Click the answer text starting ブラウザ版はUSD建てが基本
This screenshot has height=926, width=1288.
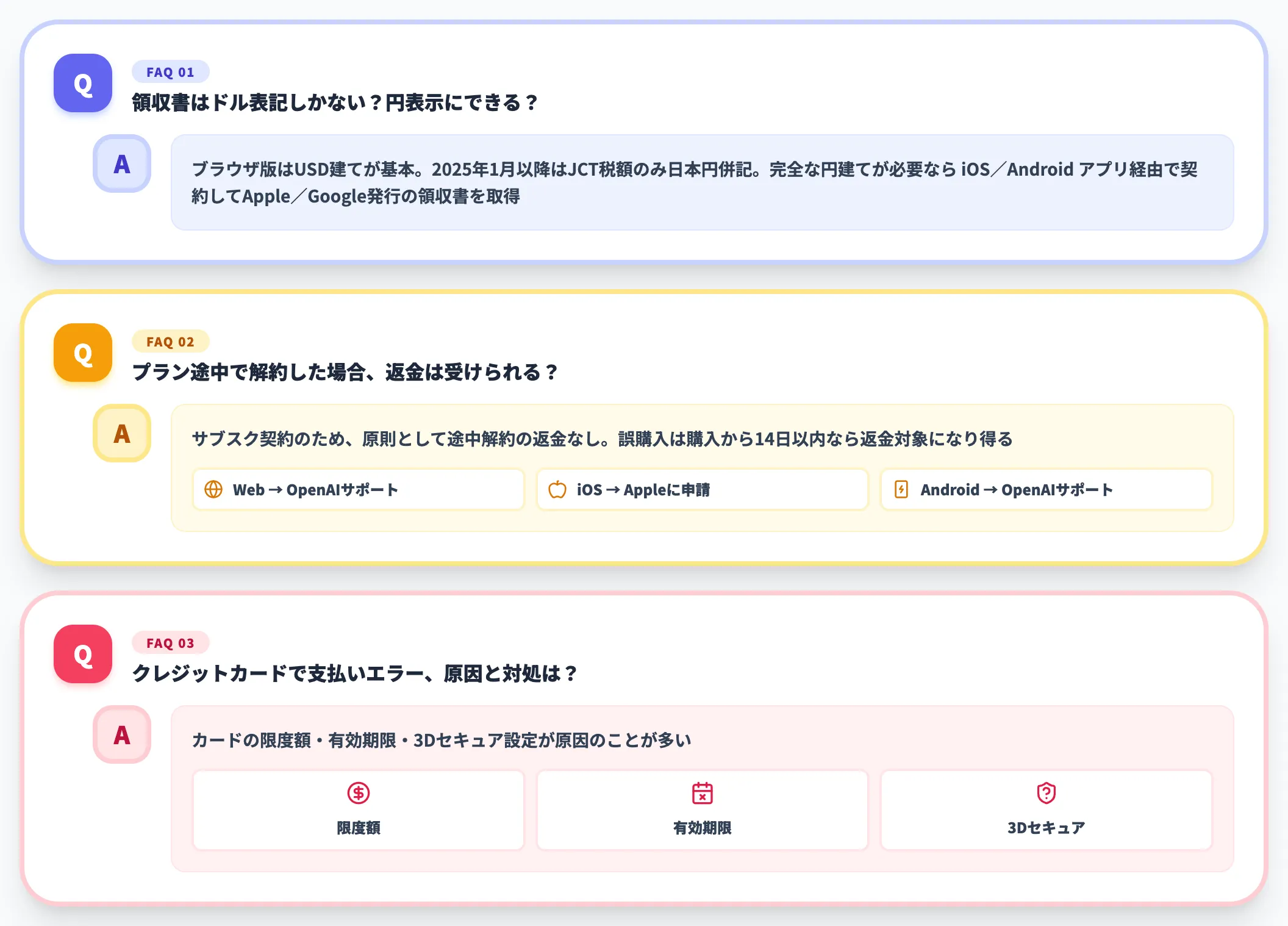[695, 182]
